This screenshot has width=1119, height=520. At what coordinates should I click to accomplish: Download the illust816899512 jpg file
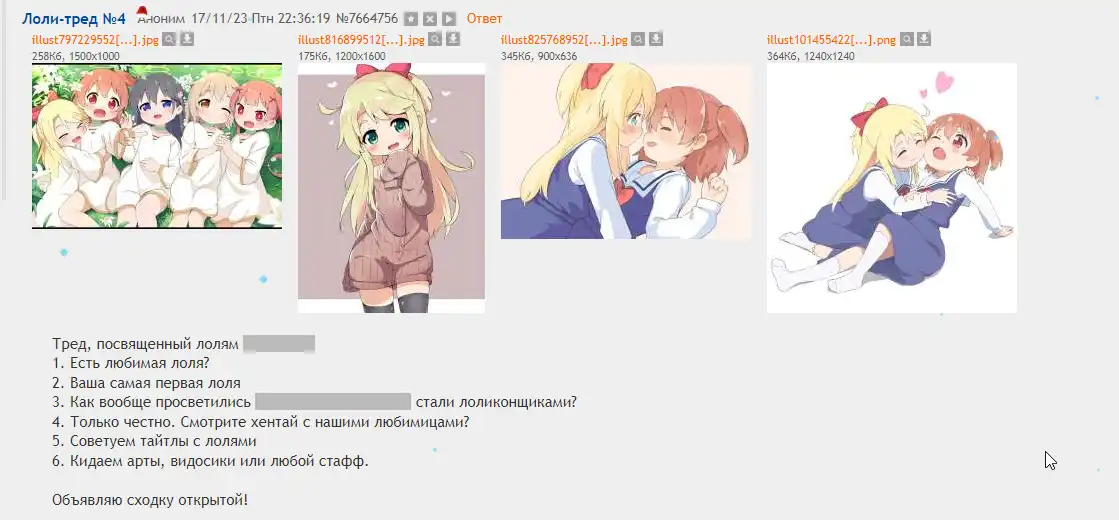coord(452,39)
